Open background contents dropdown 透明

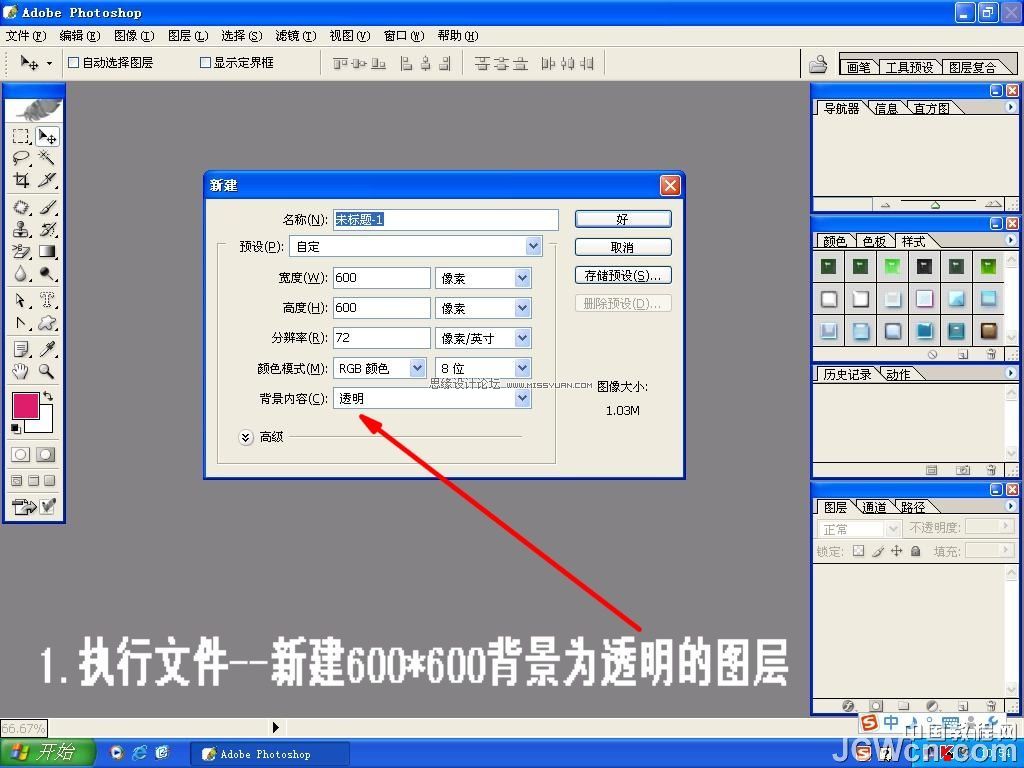pyautogui.click(x=432, y=398)
